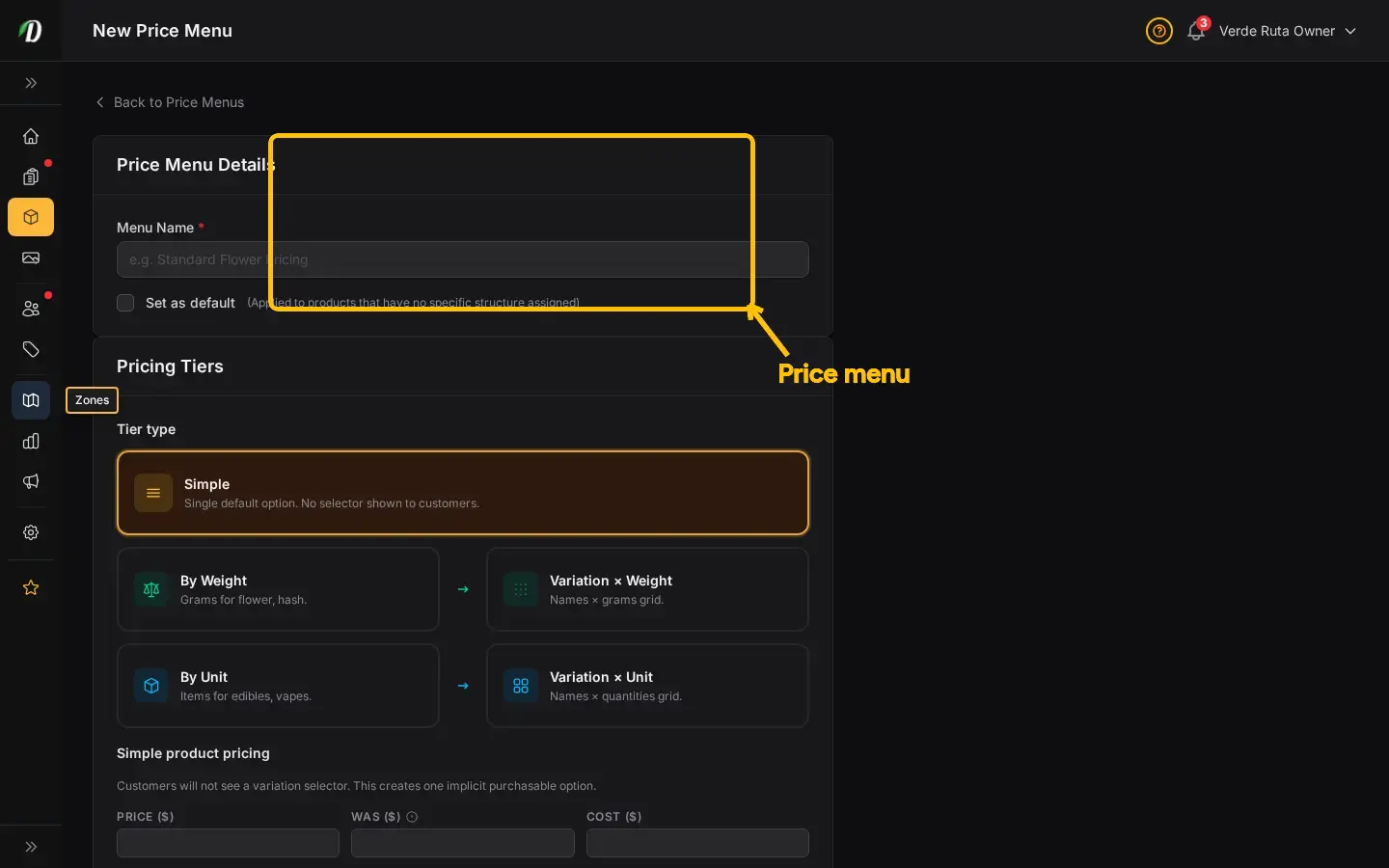
Task: Expand sidebar using arrows at the bottom
Action: 31,847
